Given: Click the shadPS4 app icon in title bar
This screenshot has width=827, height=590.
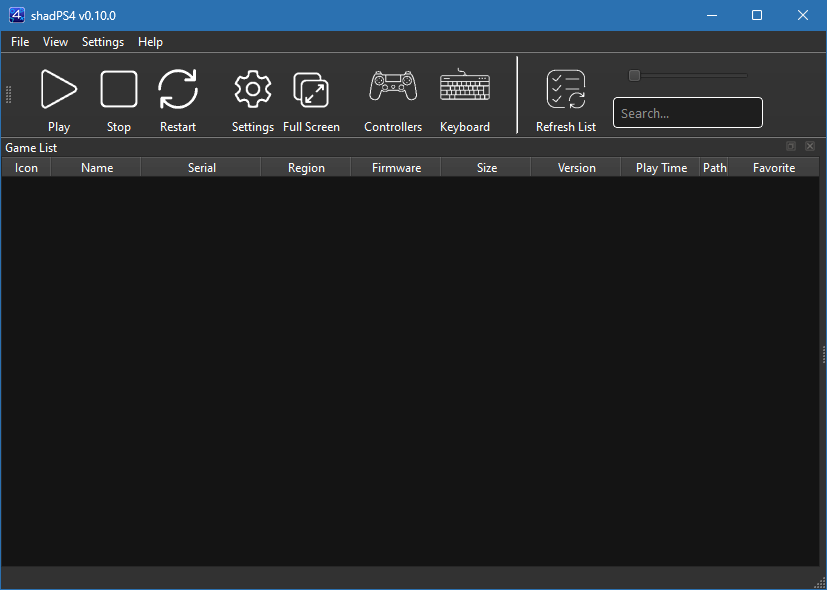Looking at the screenshot, I should (17, 15).
